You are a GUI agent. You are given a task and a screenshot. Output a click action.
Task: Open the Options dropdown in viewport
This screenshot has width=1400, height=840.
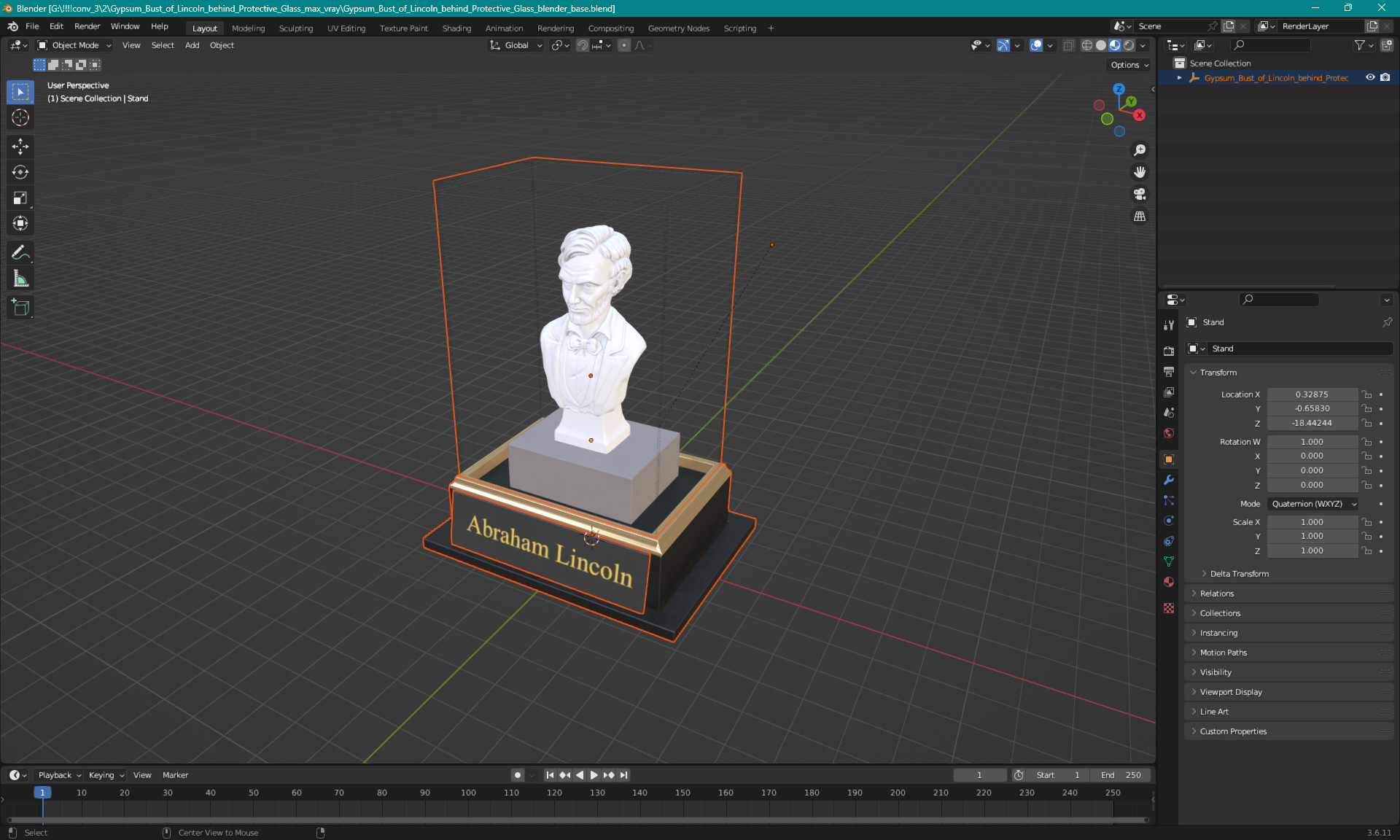1129,65
